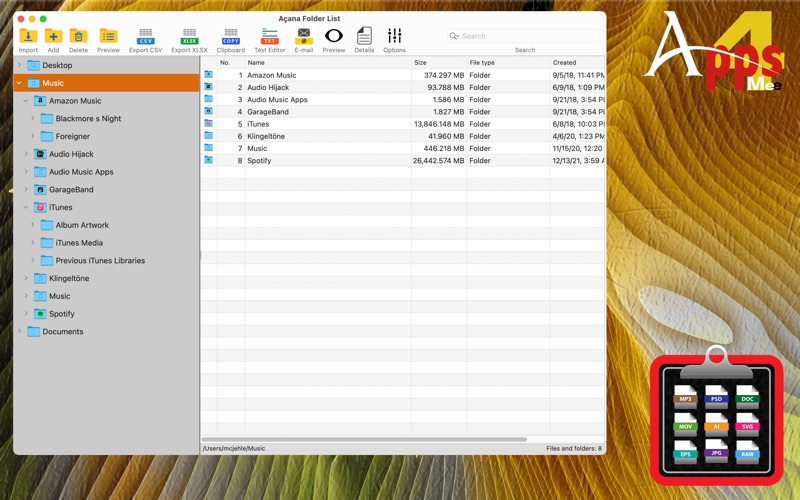Open the Text Editor icon
800x500 pixels.
269,37
